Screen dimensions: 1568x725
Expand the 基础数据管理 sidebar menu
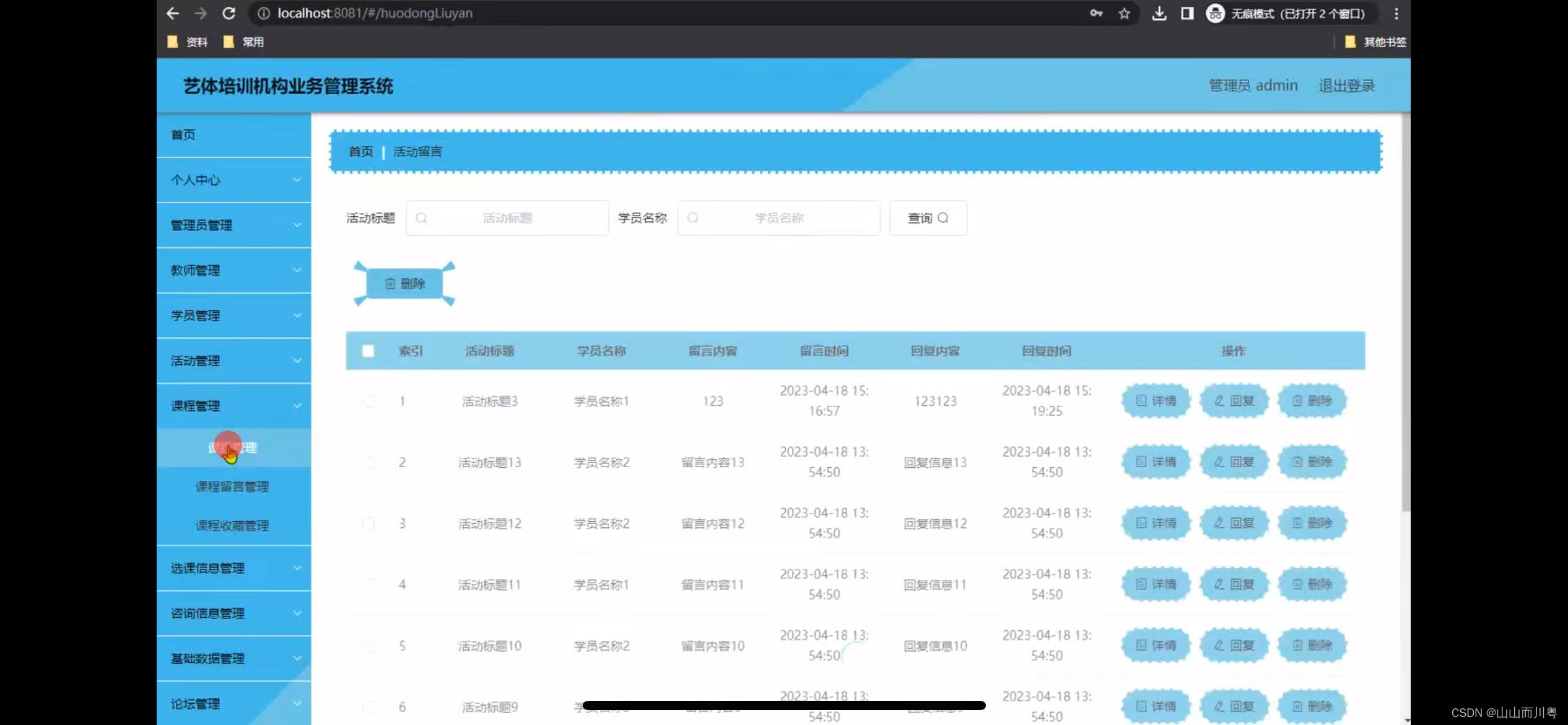coord(233,658)
